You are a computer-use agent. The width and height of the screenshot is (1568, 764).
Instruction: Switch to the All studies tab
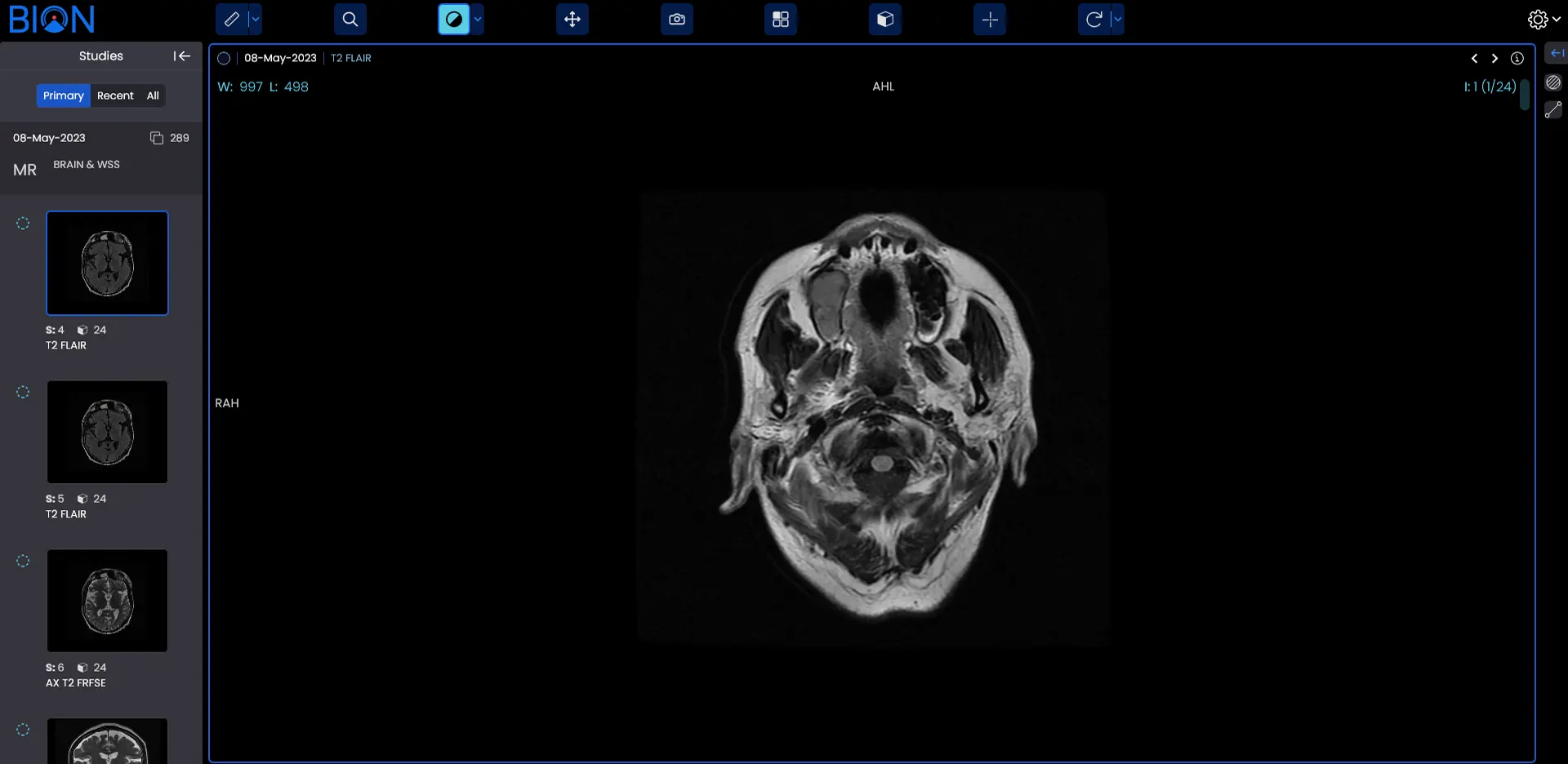tap(153, 95)
